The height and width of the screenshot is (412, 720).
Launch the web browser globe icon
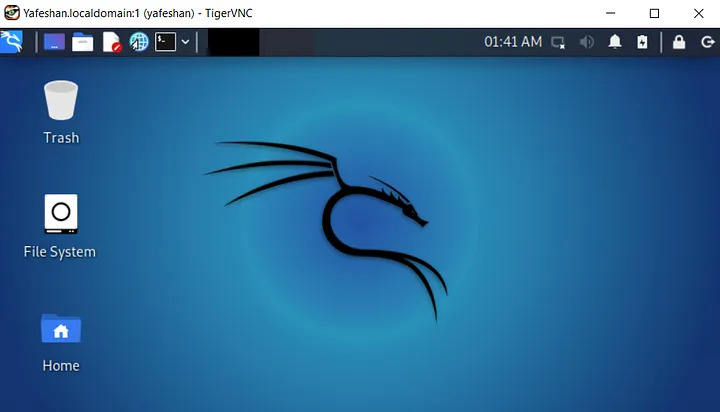pos(139,42)
